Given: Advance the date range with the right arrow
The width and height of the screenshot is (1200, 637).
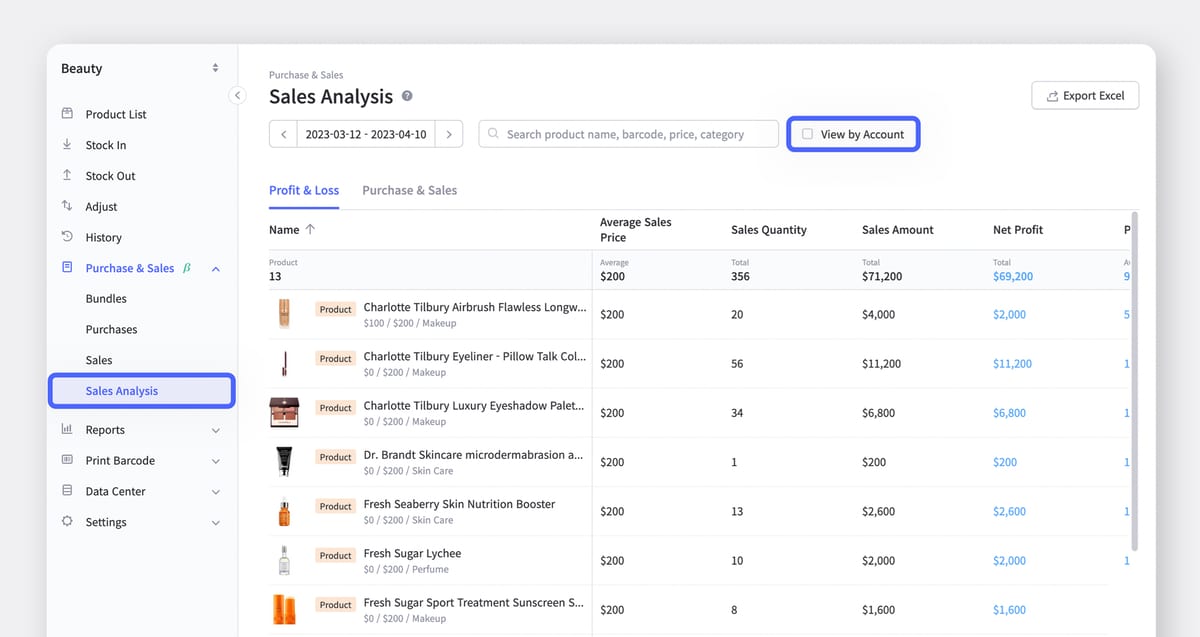Looking at the screenshot, I should [449, 133].
